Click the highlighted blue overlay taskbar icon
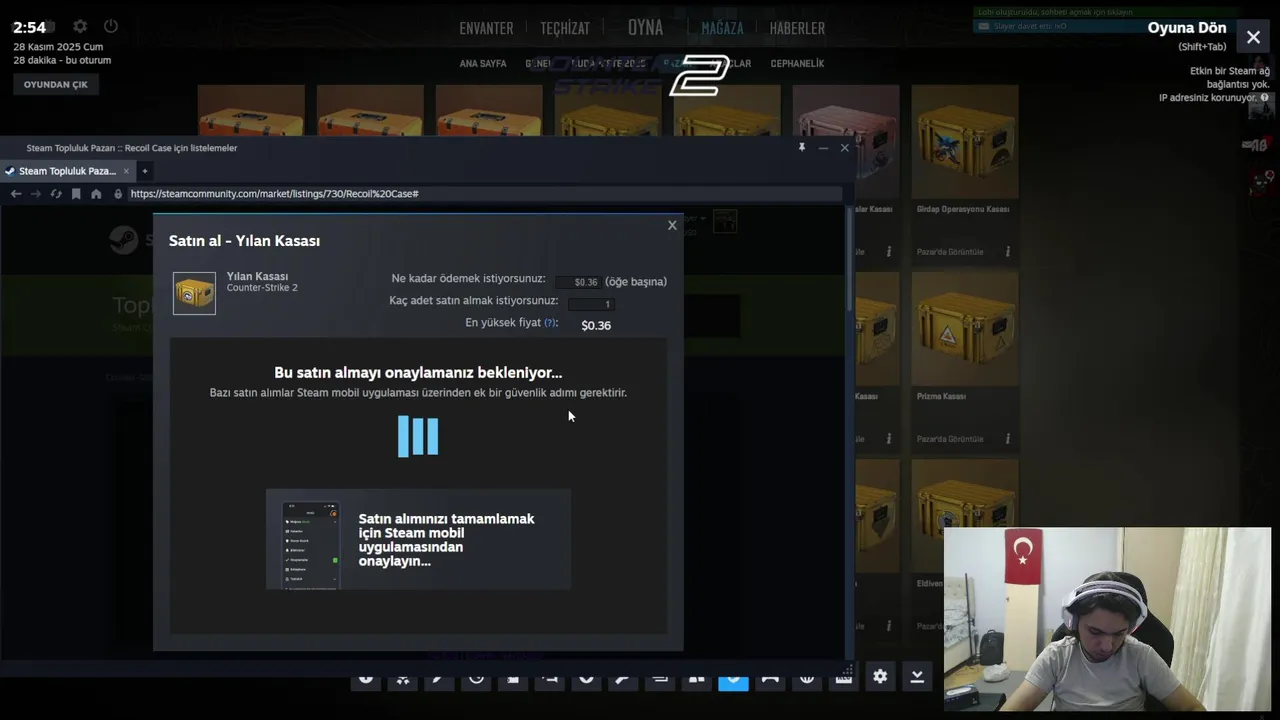Viewport: 1280px width, 720px height. 733,677
